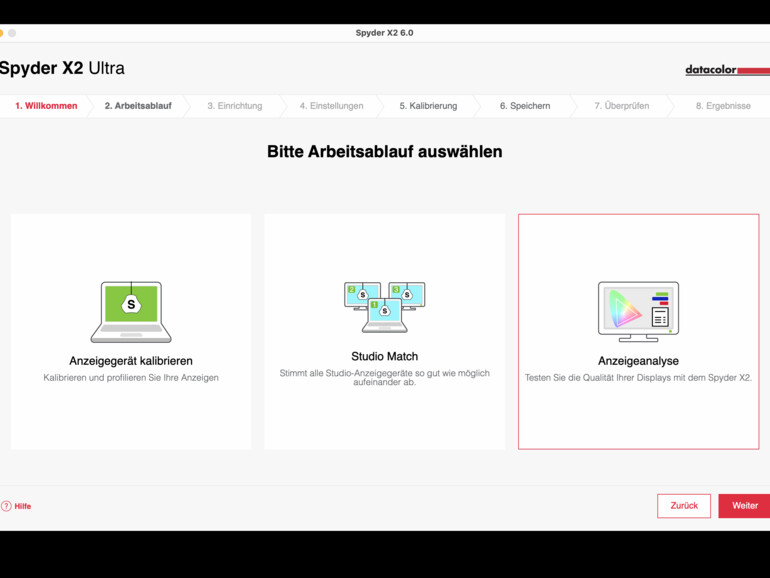Go to the 1. Willkommen step
This screenshot has height=578, width=770.
pos(46,106)
